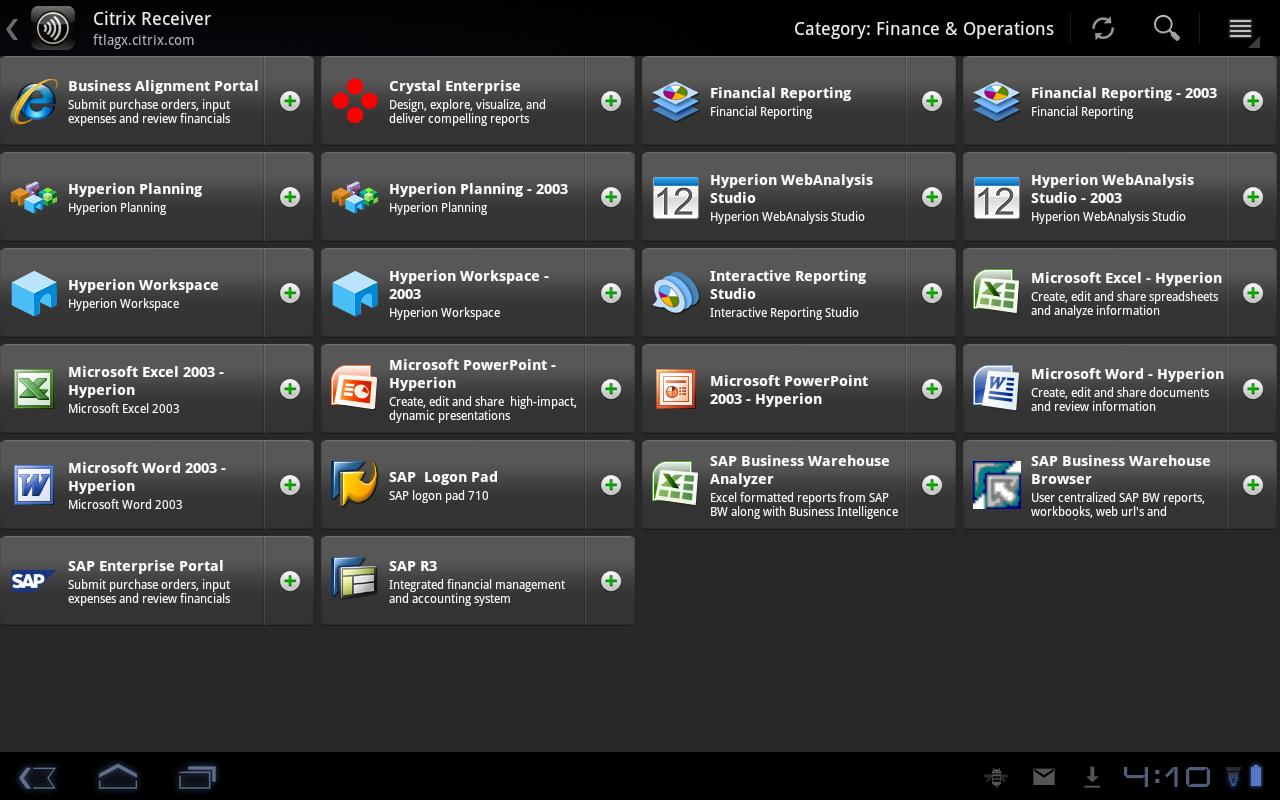Open Financial Reporting app title

click(x=780, y=93)
